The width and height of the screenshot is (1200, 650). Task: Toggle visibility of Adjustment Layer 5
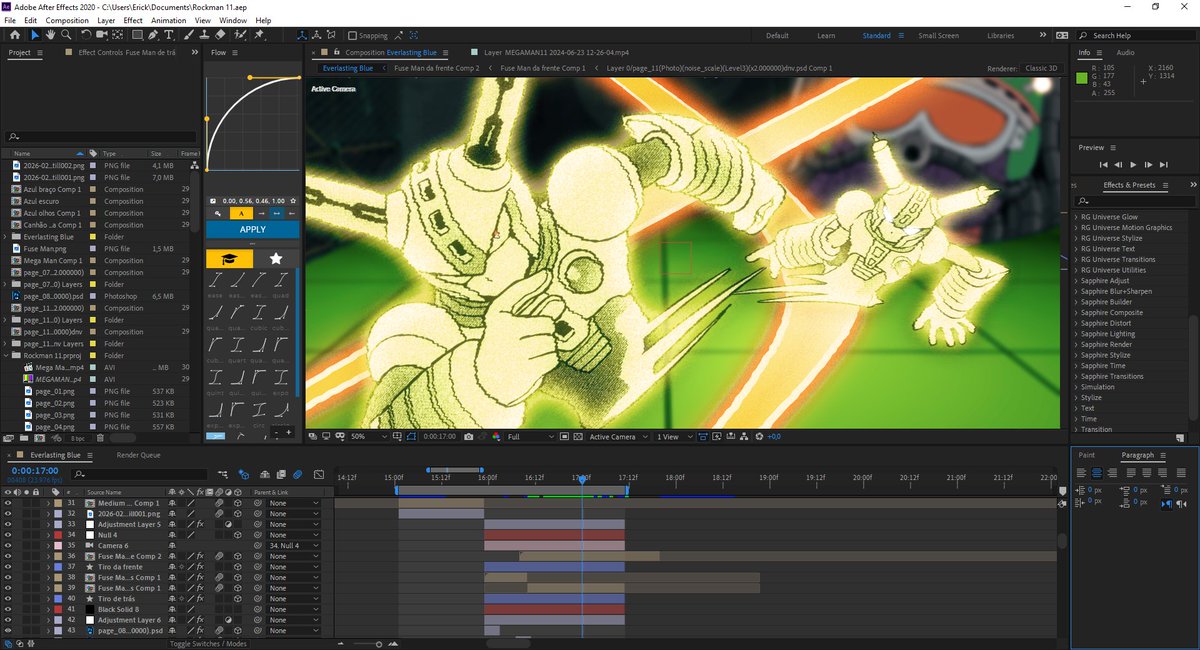point(8,525)
